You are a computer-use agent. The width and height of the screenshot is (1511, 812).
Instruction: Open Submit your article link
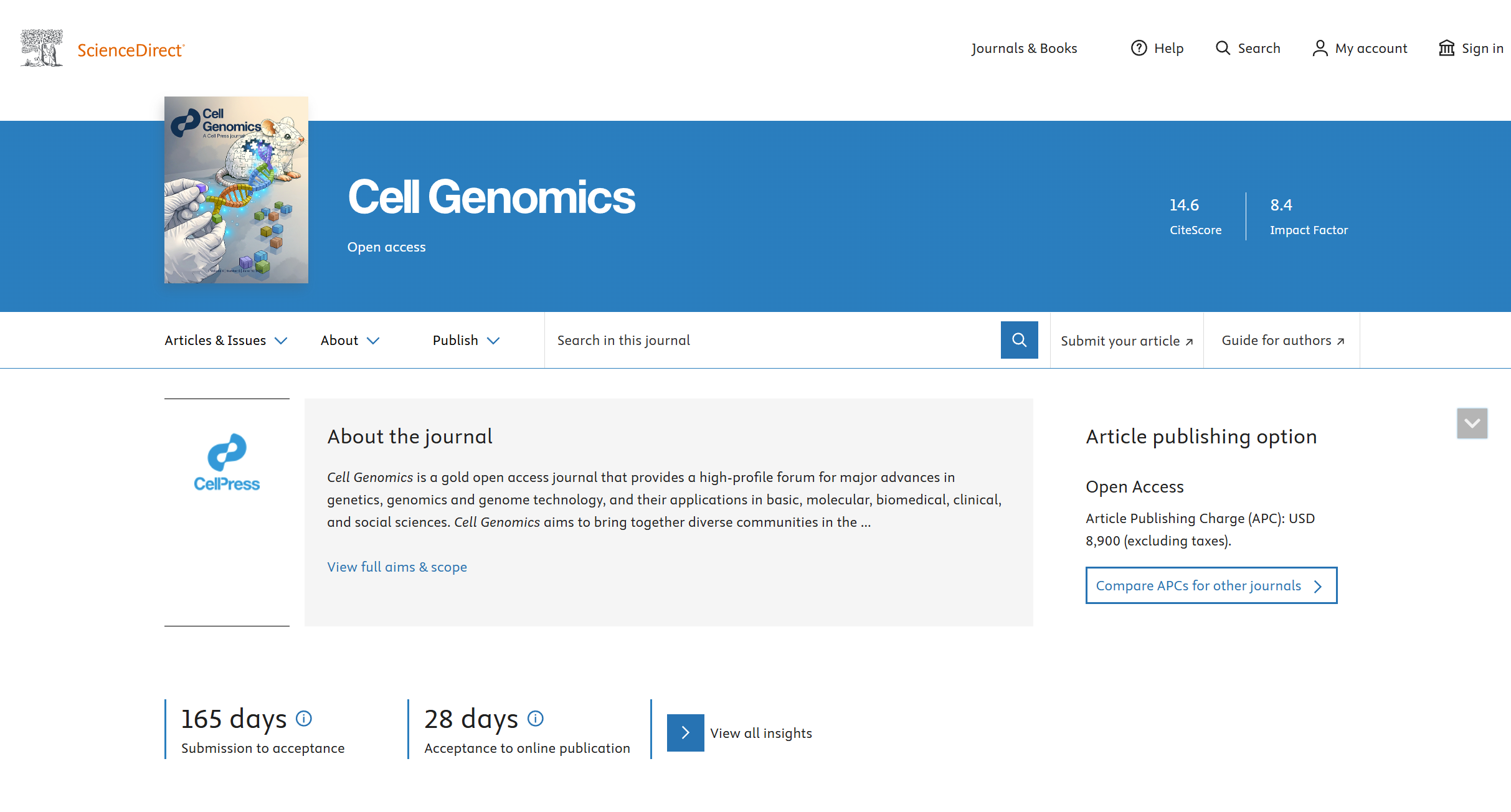1127,341
